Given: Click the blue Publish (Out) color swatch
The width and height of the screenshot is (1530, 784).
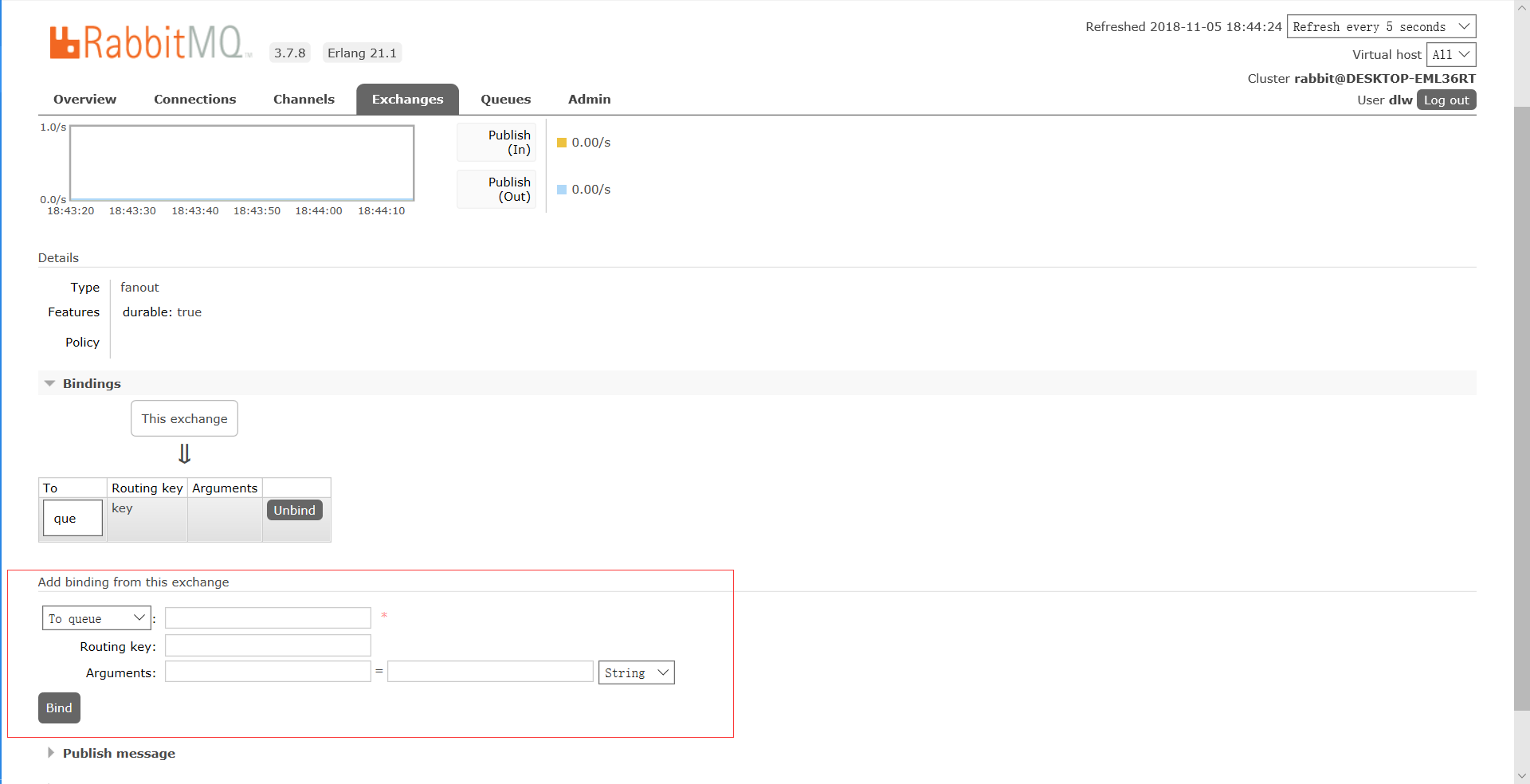Looking at the screenshot, I should point(562,190).
